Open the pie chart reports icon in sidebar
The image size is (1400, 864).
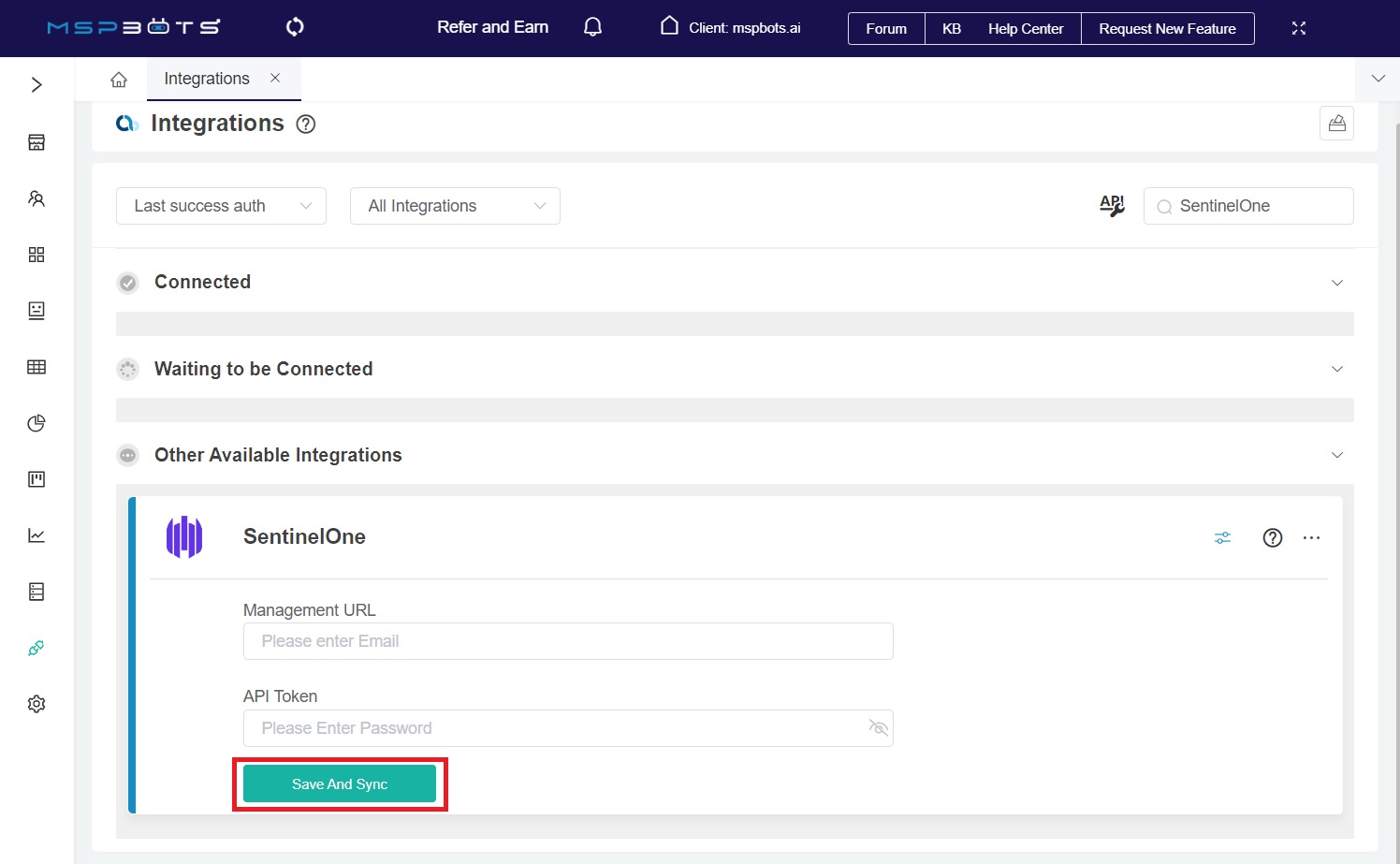point(36,422)
